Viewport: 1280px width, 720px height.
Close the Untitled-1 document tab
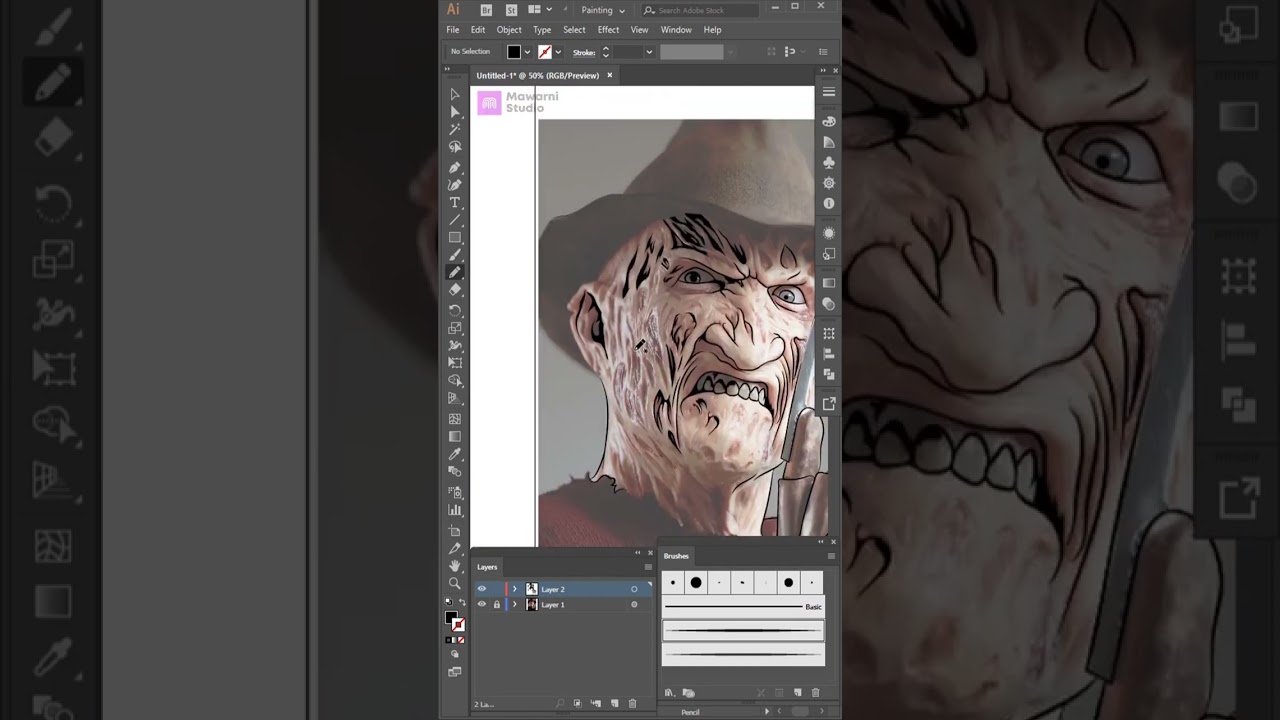(x=609, y=75)
